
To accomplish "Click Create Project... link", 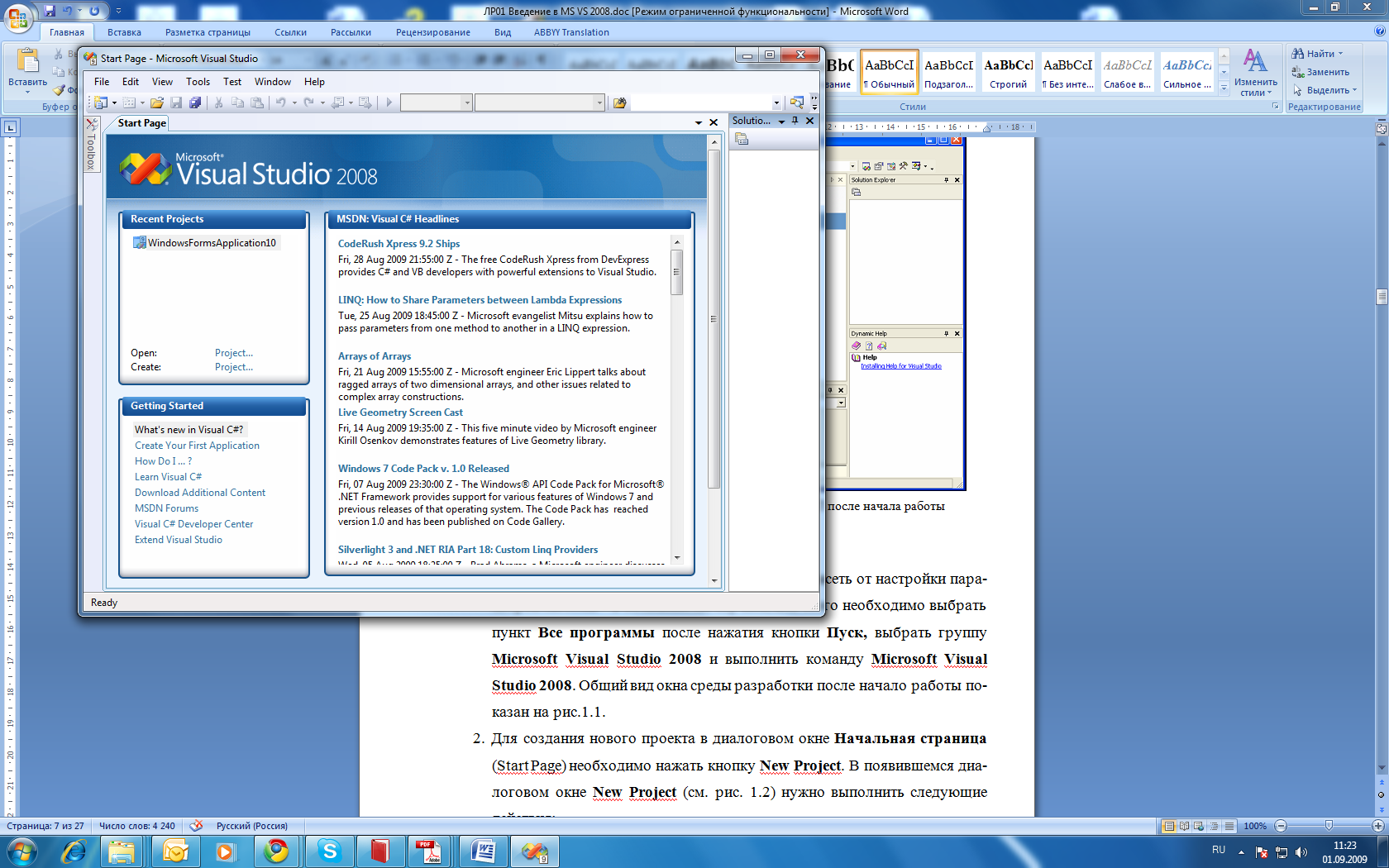I will point(234,367).
